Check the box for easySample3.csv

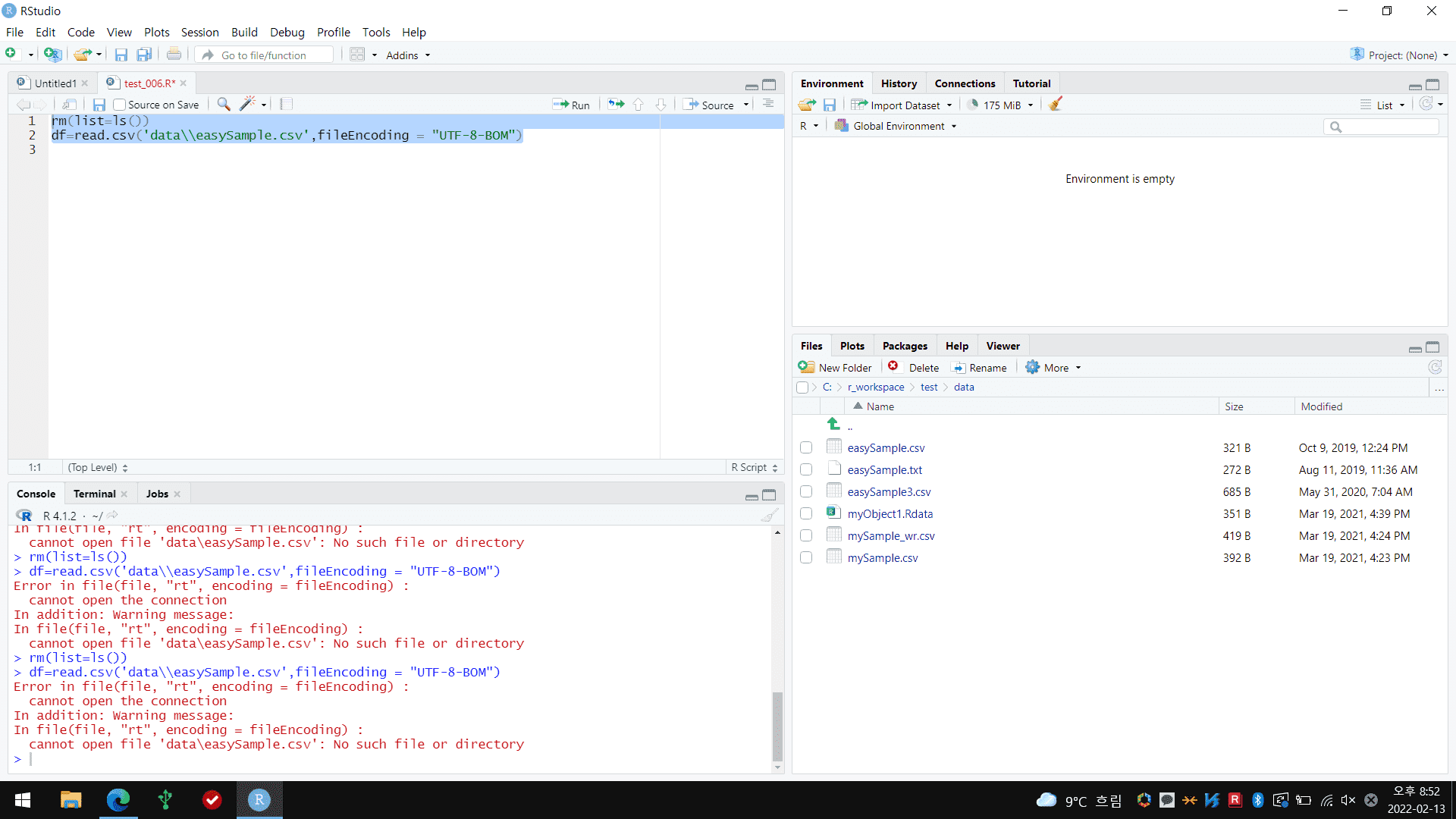coord(806,492)
